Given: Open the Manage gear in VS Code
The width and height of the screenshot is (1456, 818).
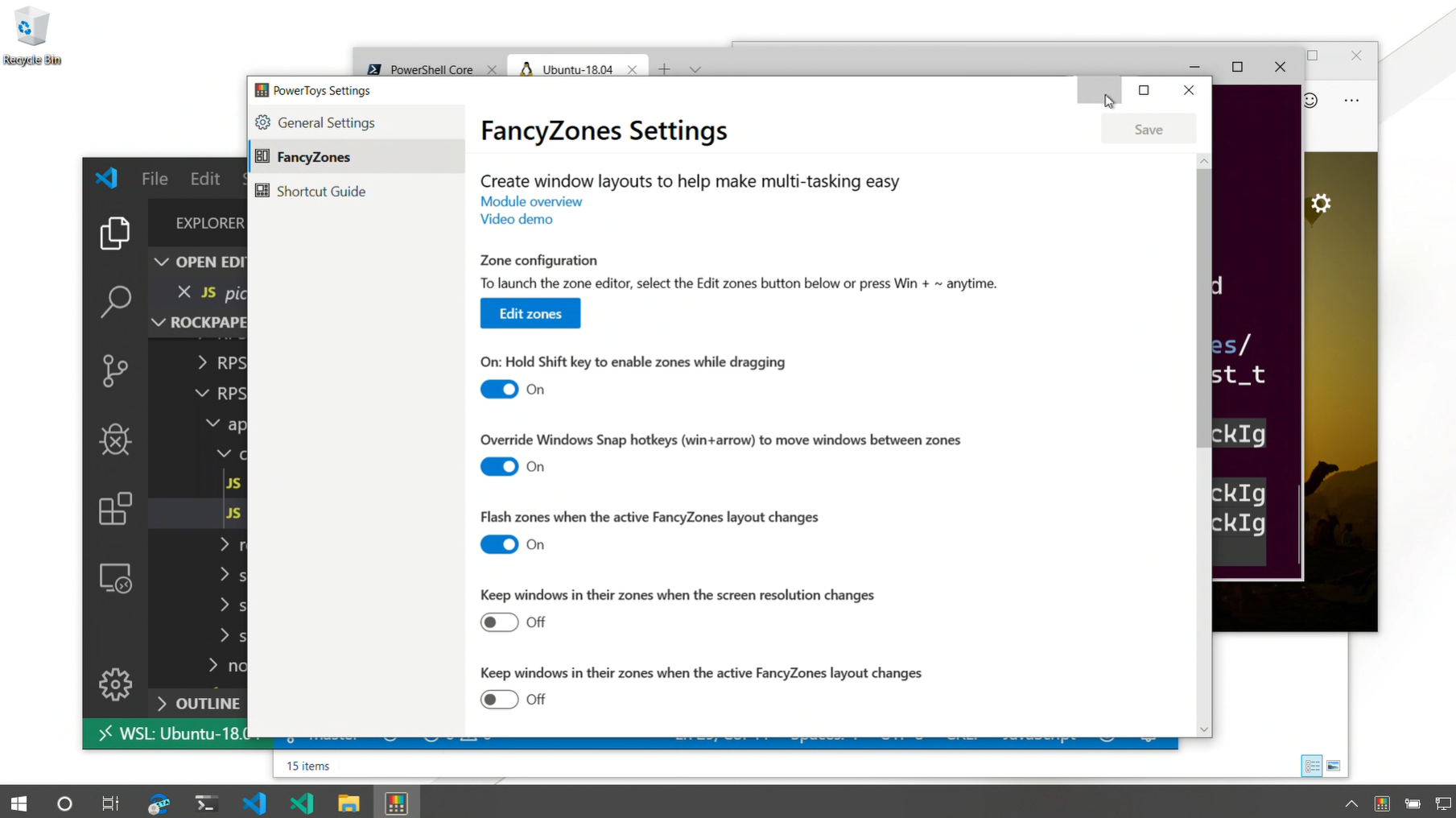Looking at the screenshot, I should (x=115, y=684).
